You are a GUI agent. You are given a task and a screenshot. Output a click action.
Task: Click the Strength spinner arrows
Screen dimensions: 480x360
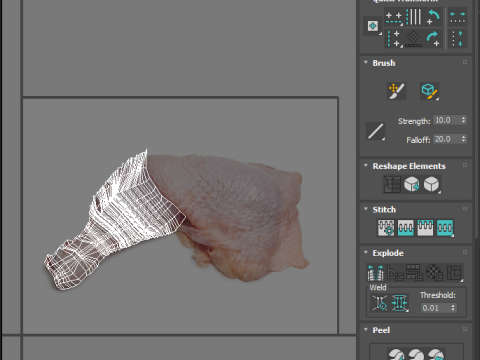[463, 120]
